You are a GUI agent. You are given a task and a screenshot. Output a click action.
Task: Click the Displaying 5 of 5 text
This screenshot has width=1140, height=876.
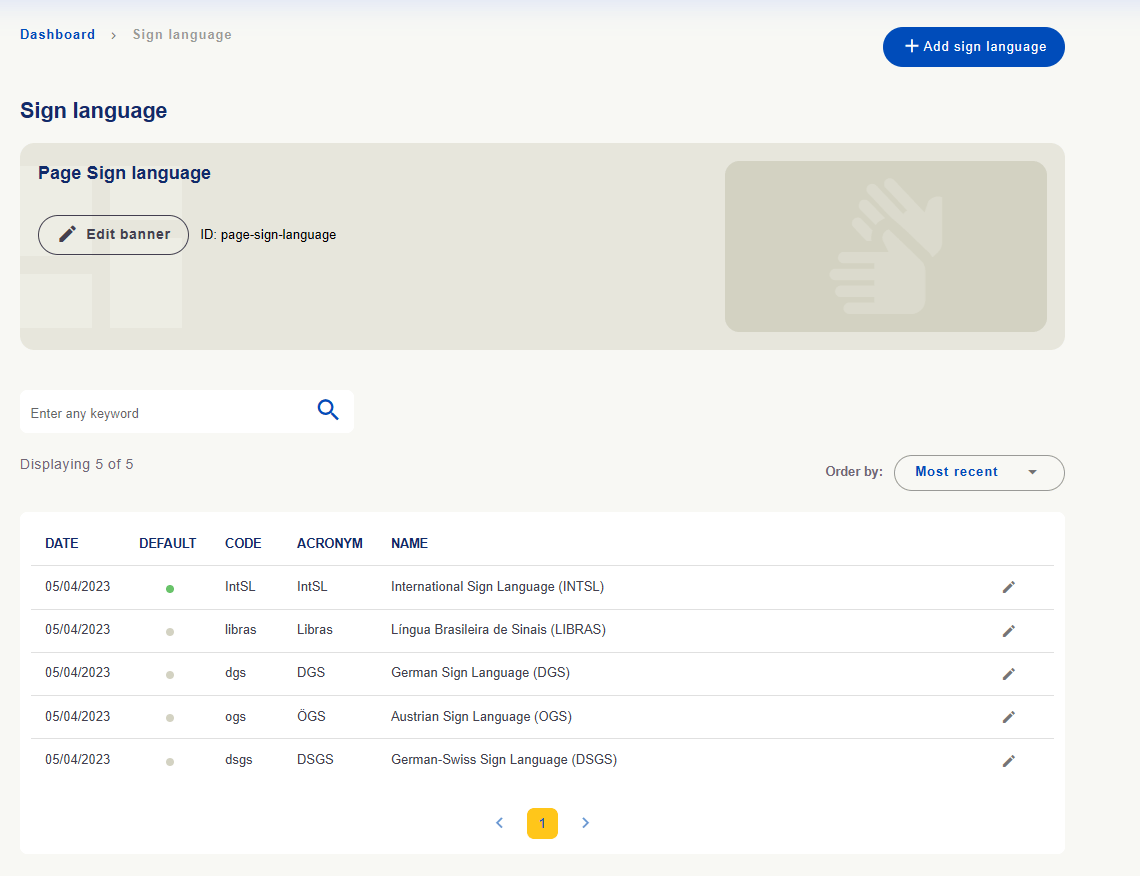pyautogui.click(x=76, y=465)
